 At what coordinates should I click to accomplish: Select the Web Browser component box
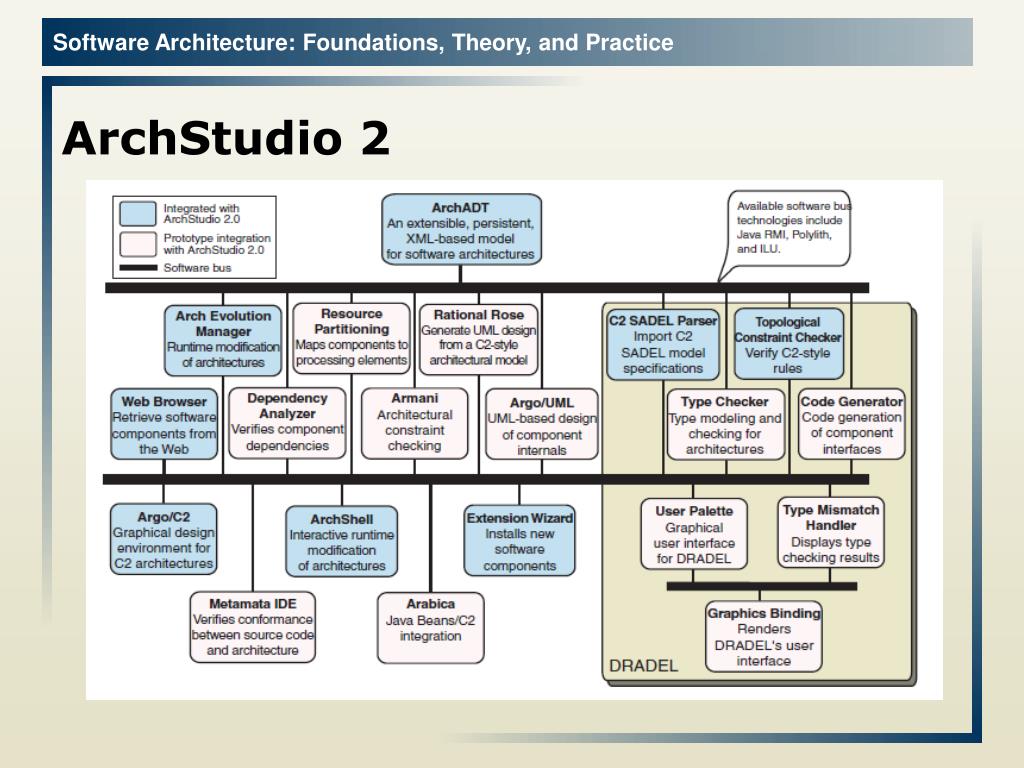(164, 424)
